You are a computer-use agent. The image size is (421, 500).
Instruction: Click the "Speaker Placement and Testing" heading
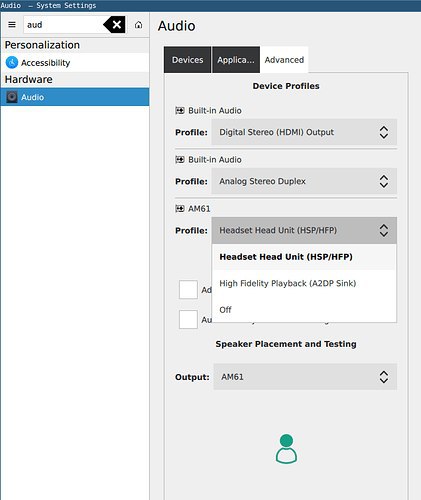pyautogui.click(x=286, y=344)
